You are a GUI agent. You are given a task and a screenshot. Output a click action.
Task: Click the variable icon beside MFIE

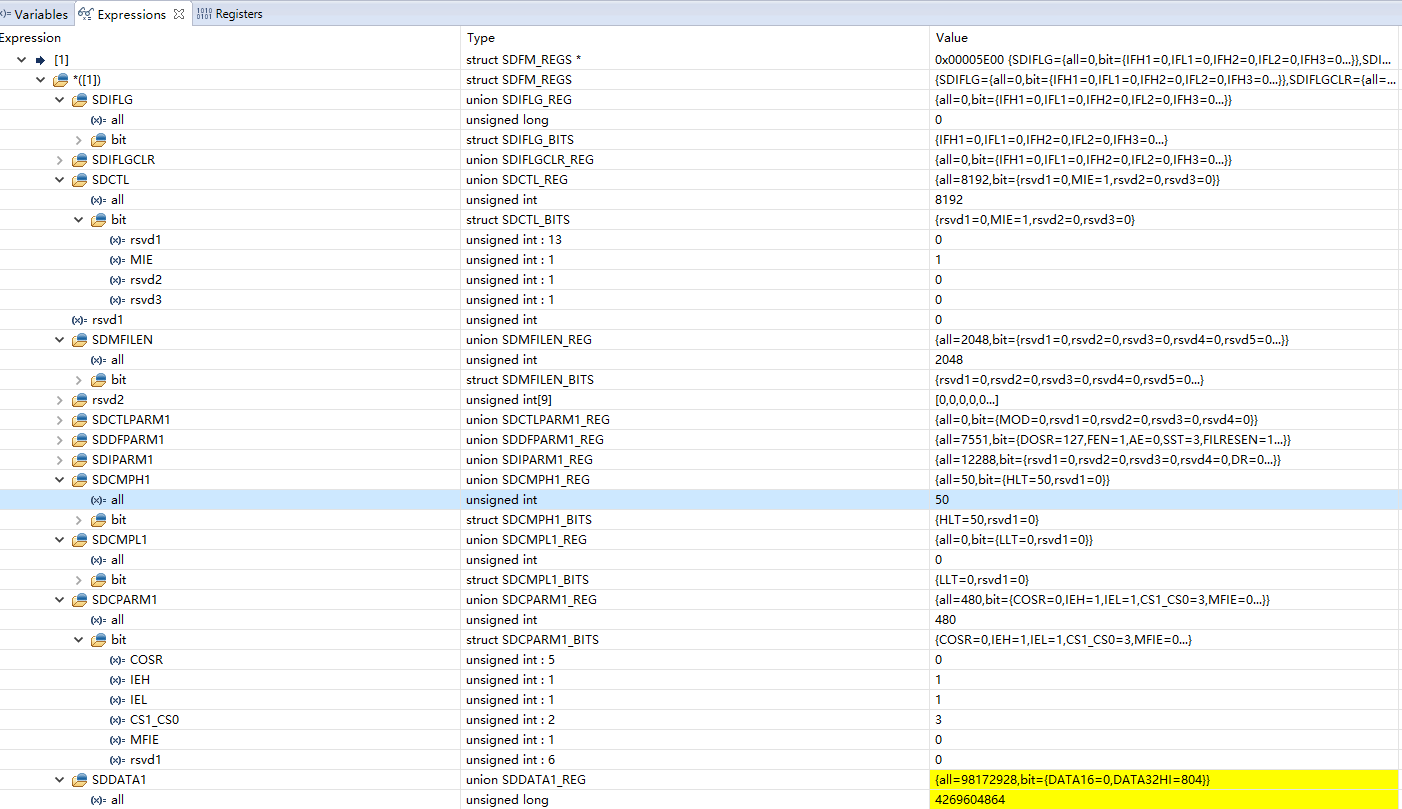pyautogui.click(x=117, y=740)
